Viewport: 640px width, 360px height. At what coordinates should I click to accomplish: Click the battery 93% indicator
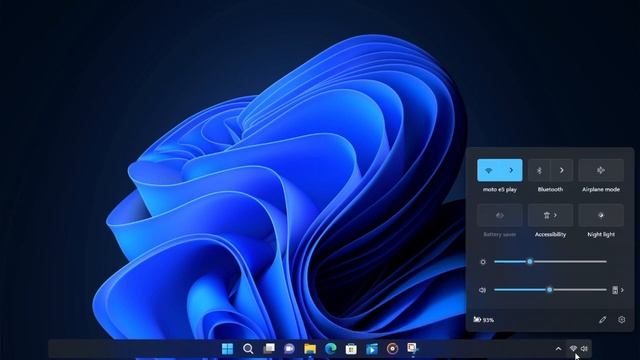(x=484, y=320)
